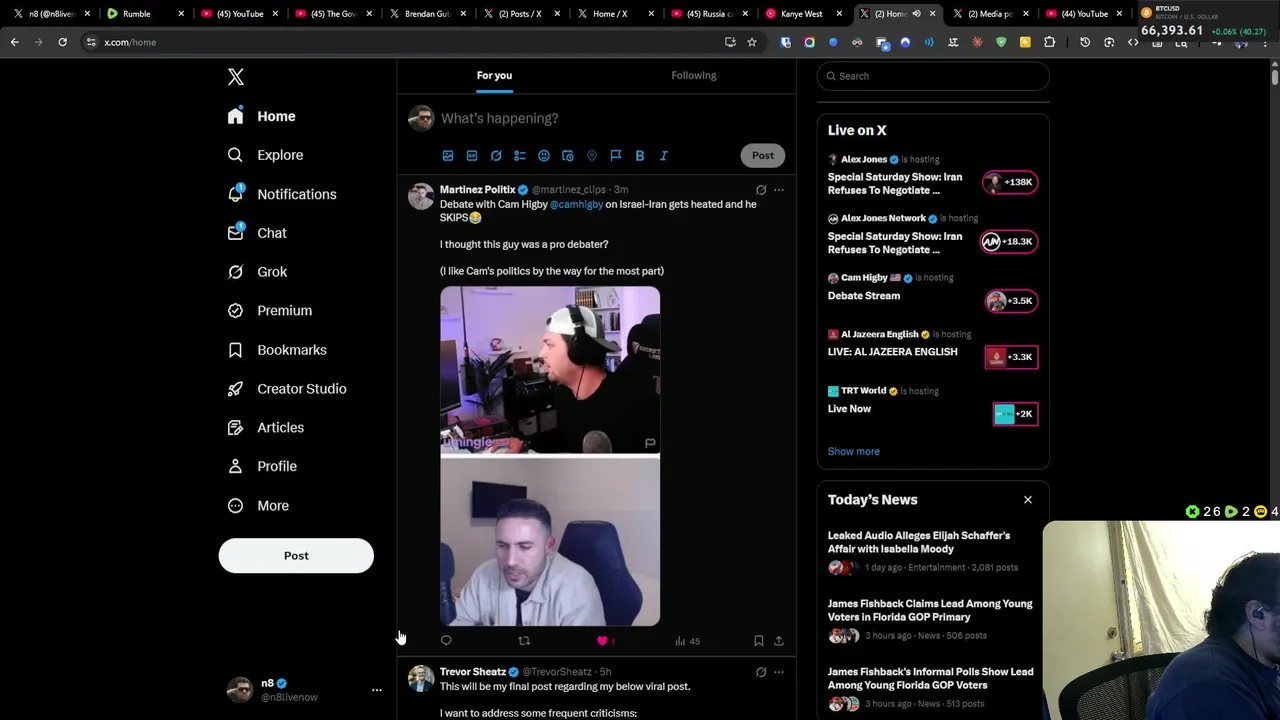This screenshot has height=720, width=1280.
Task: Open James Fishback's Informal Polls news story
Action: pyautogui.click(x=932, y=689)
